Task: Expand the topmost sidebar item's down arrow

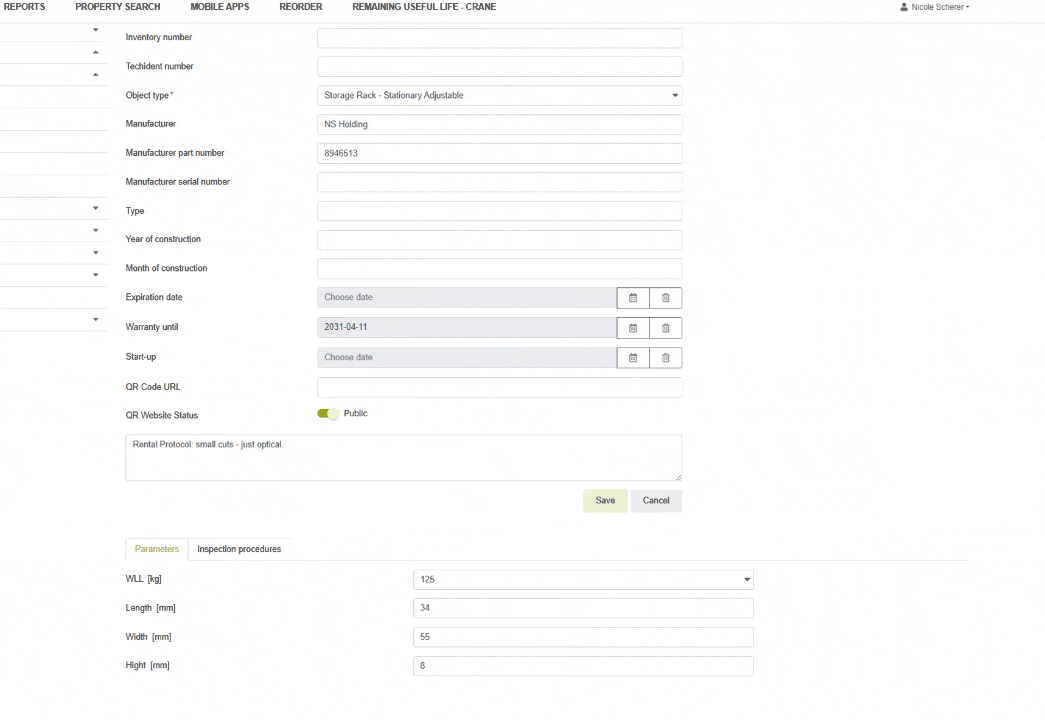Action: pyautogui.click(x=95, y=28)
